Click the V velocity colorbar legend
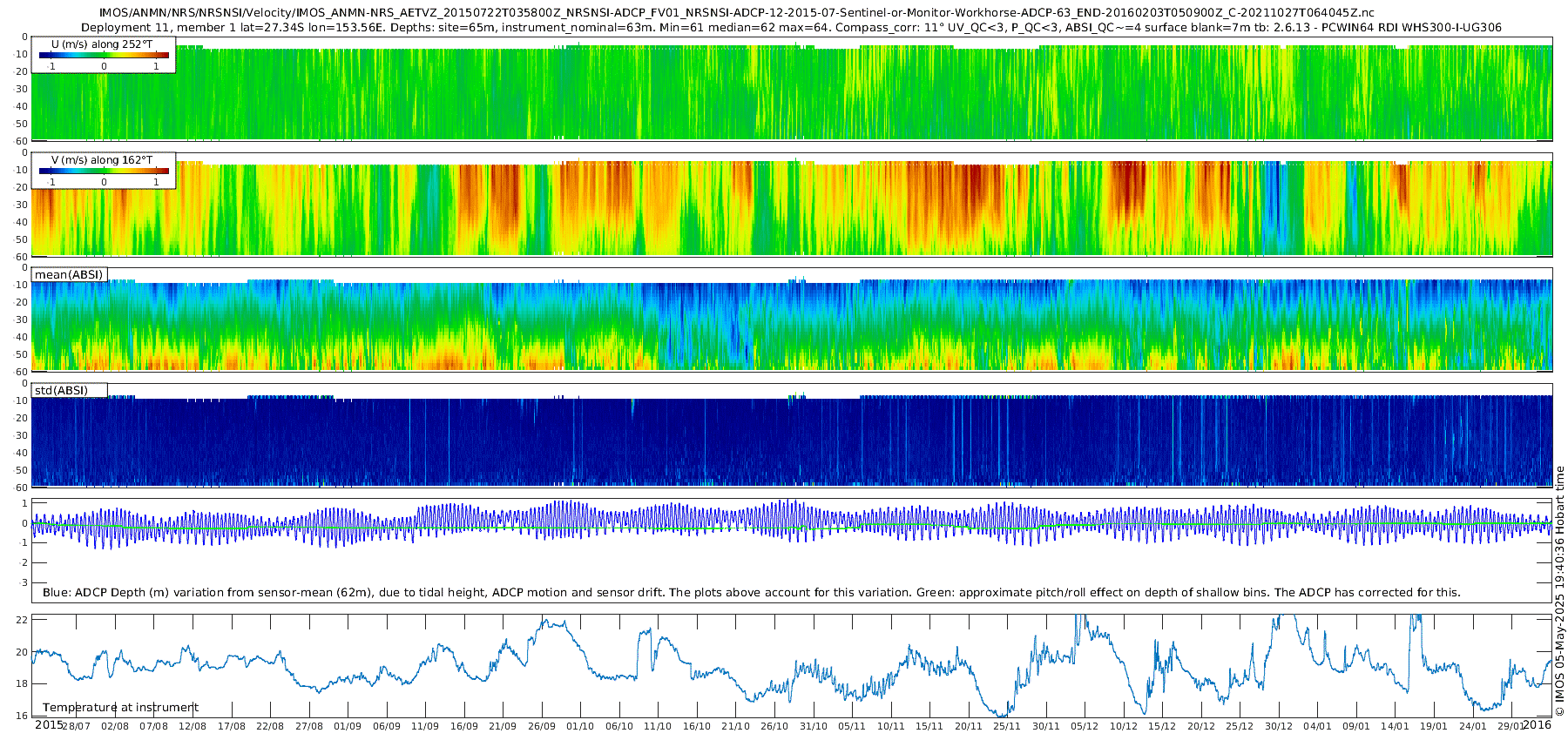This screenshot has width=1568, height=740. [104, 171]
